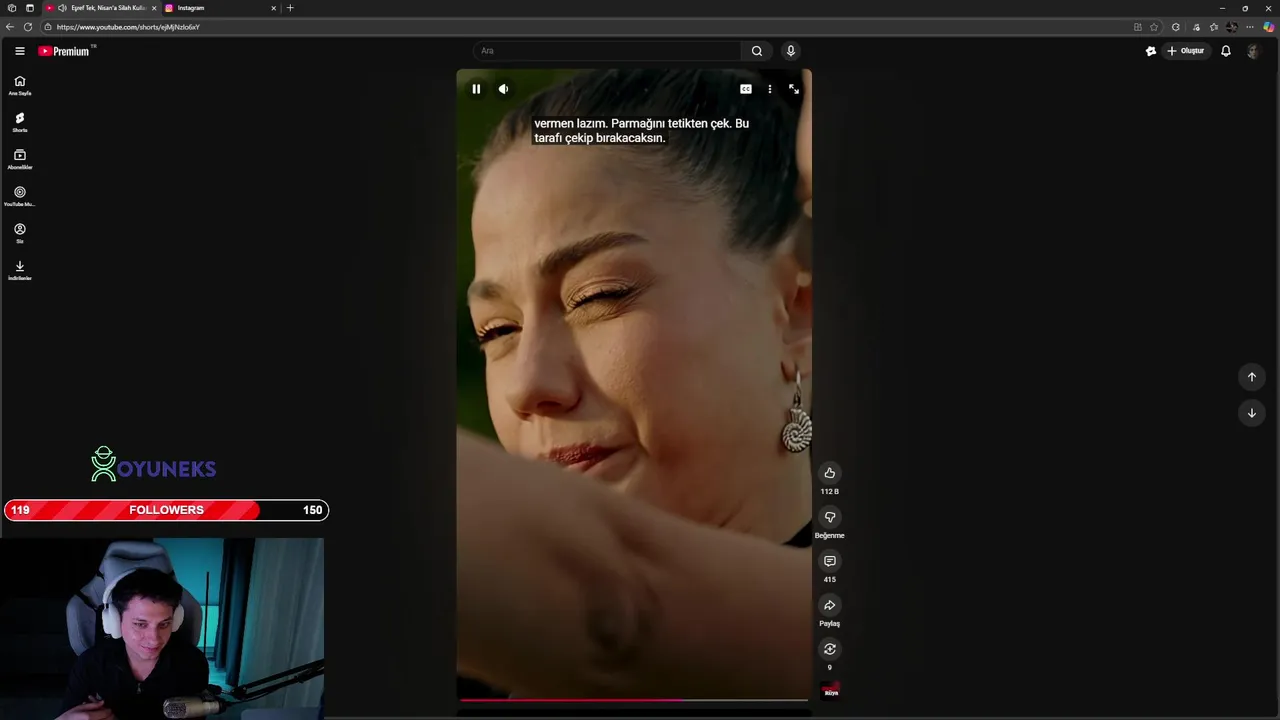Open the browser profile avatar
Screen dimensions: 1280x720
[1232, 27]
